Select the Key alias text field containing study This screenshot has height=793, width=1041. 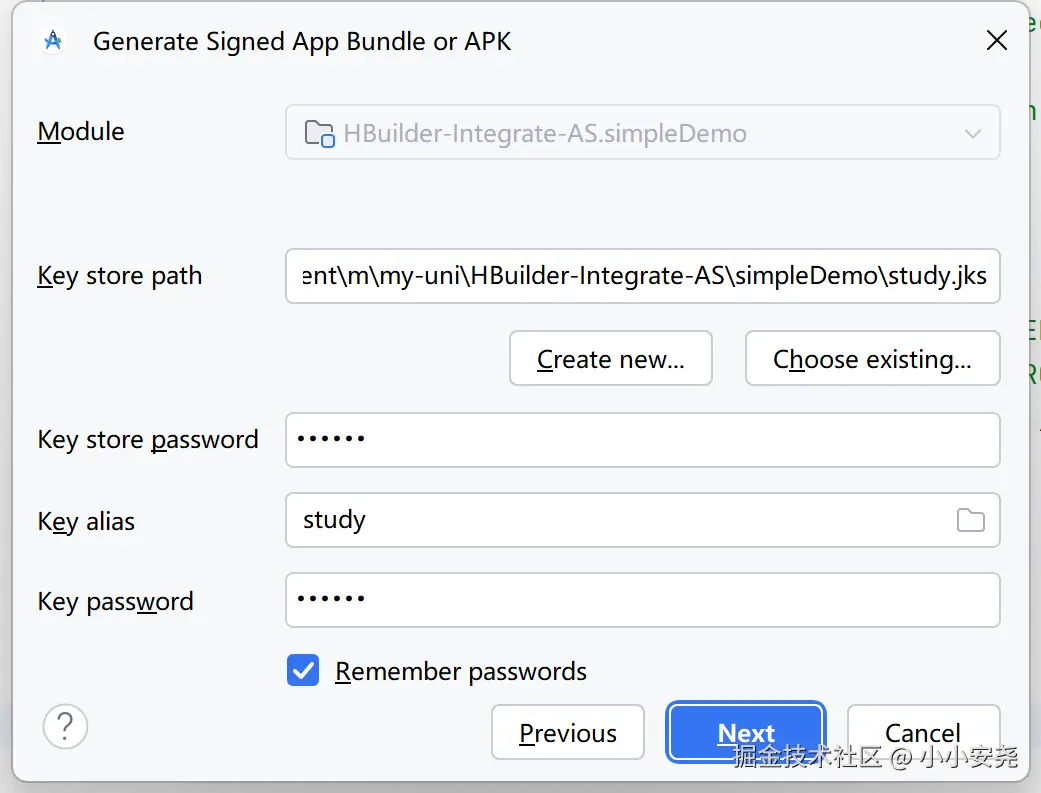click(x=620, y=520)
